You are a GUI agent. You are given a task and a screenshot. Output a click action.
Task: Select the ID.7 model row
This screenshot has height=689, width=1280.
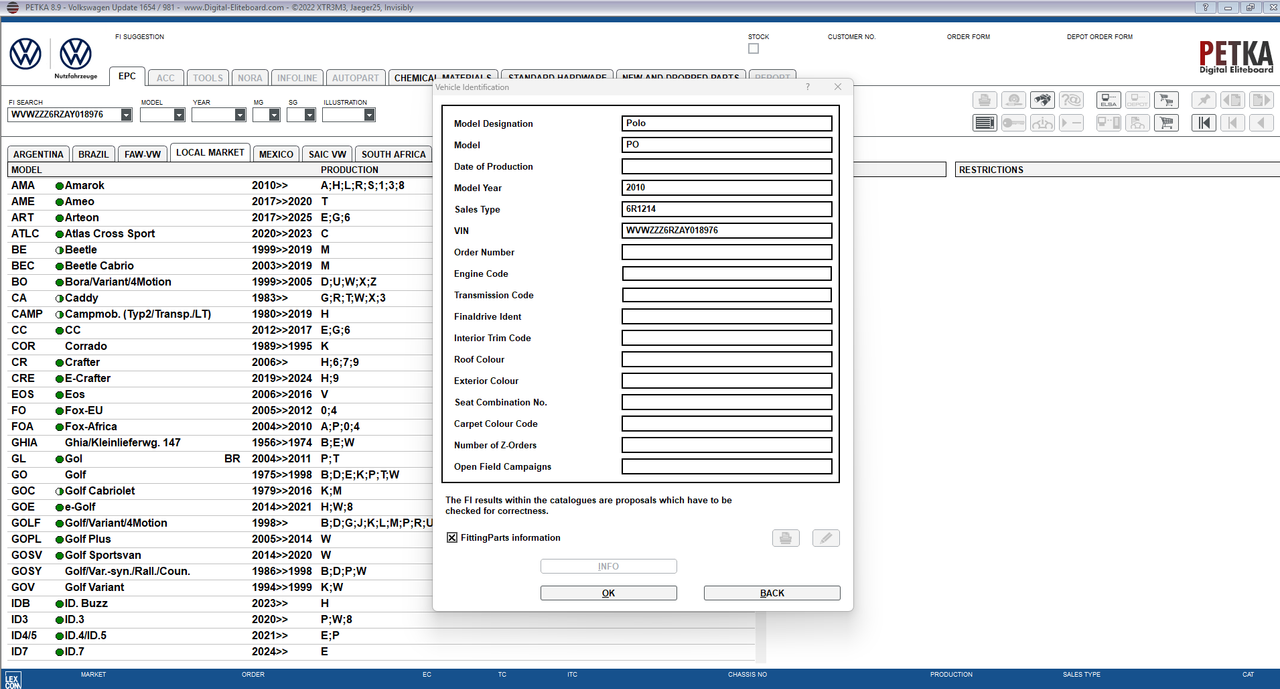tap(220, 652)
